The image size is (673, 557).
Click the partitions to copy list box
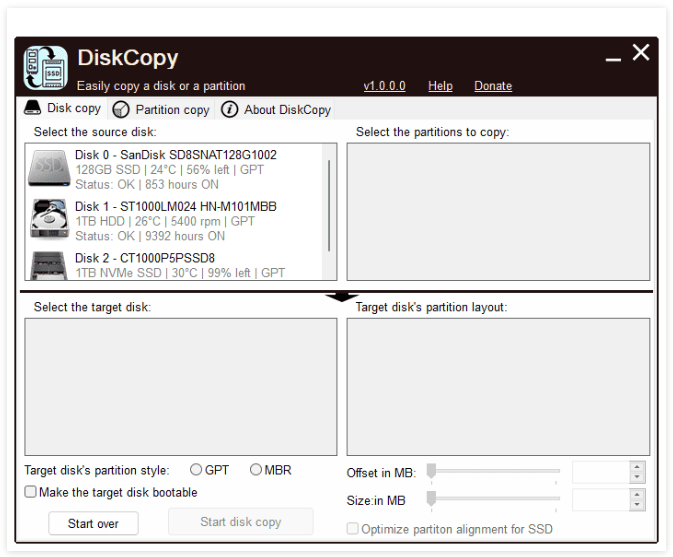click(498, 212)
